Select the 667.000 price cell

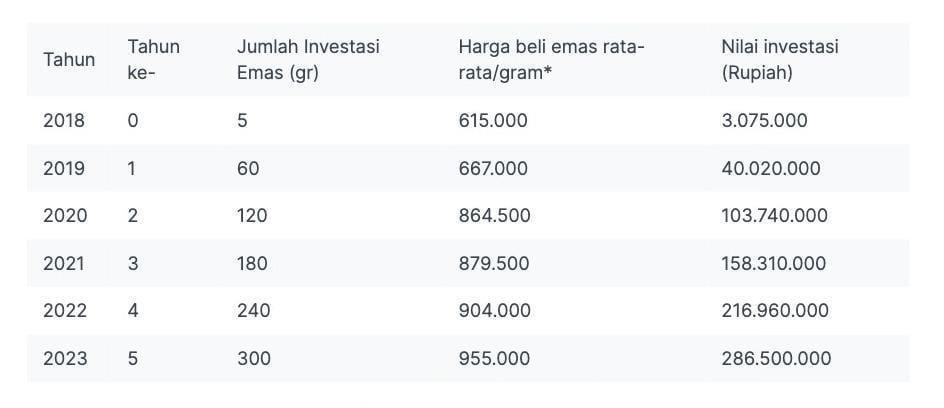[x=493, y=168]
